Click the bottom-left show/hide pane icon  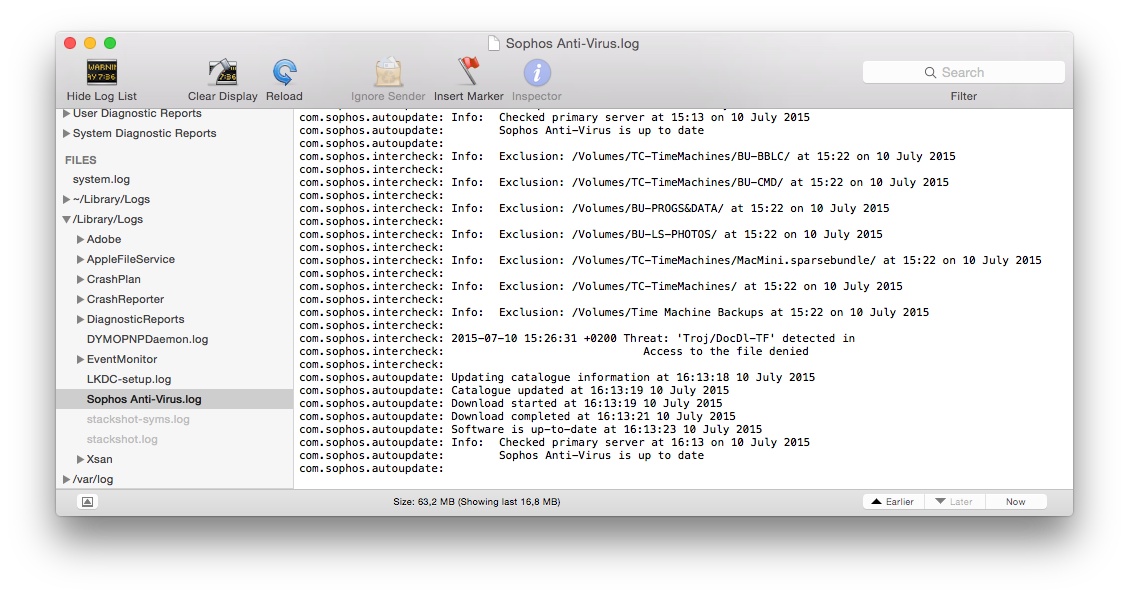[x=87, y=502]
